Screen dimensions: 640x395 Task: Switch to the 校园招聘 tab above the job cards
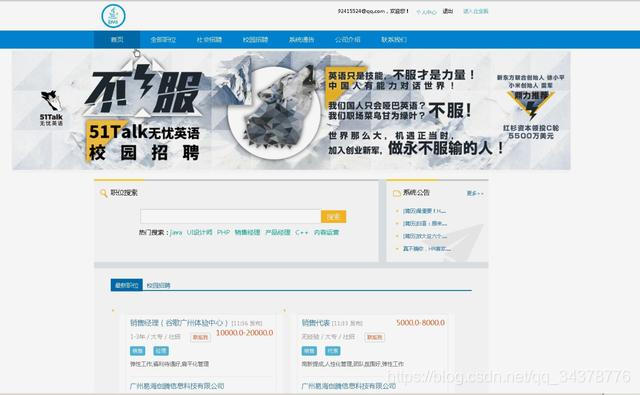coord(158,286)
